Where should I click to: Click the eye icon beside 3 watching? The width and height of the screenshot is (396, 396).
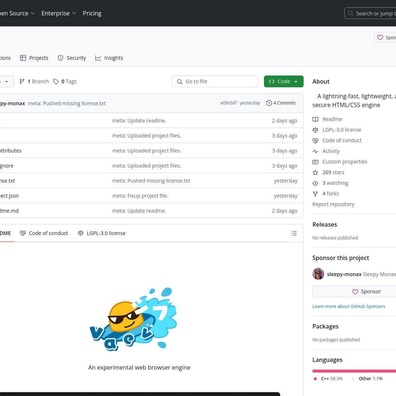point(315,183)
